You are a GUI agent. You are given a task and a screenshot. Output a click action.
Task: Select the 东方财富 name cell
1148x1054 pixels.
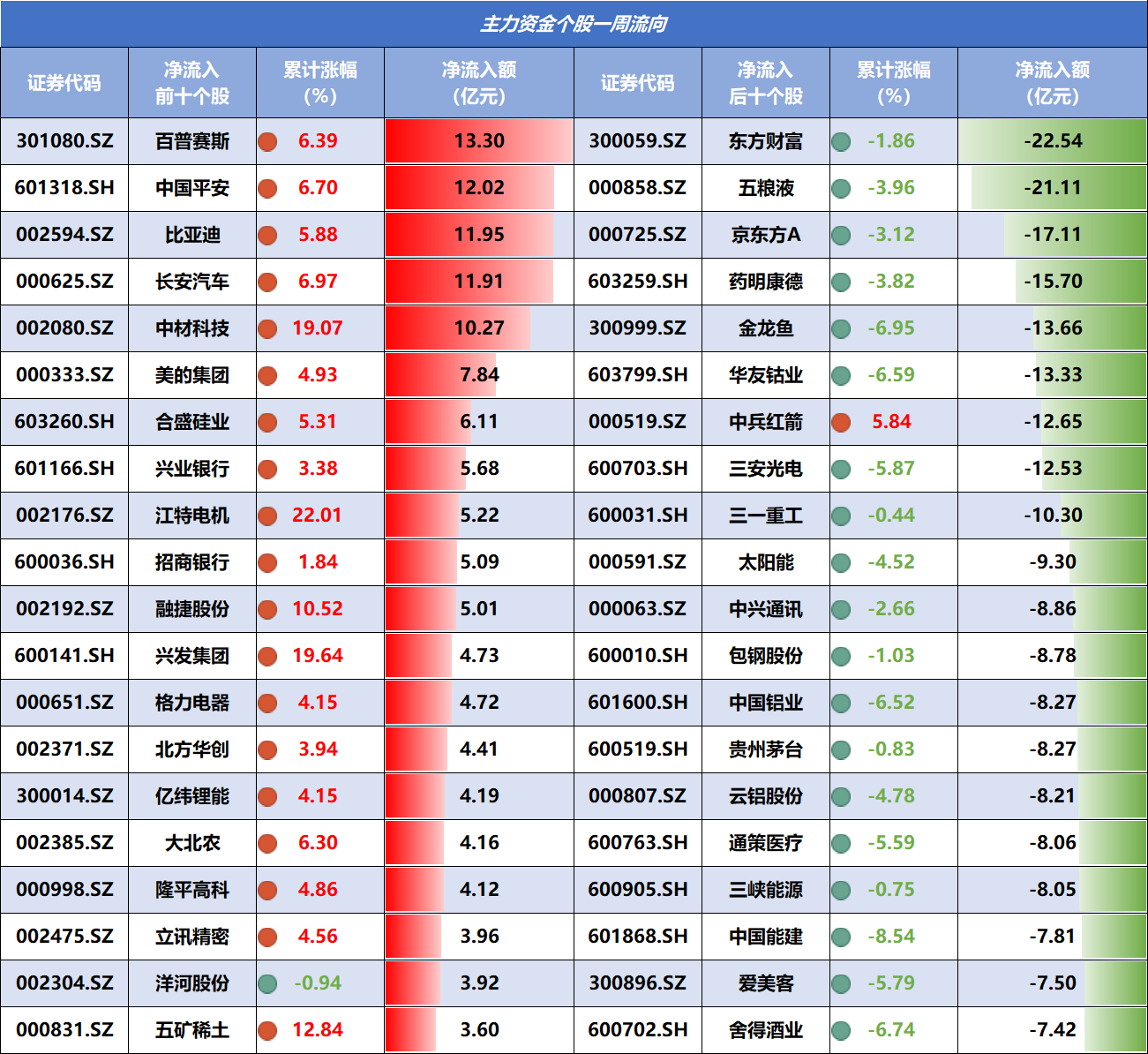tap(766, 141)
